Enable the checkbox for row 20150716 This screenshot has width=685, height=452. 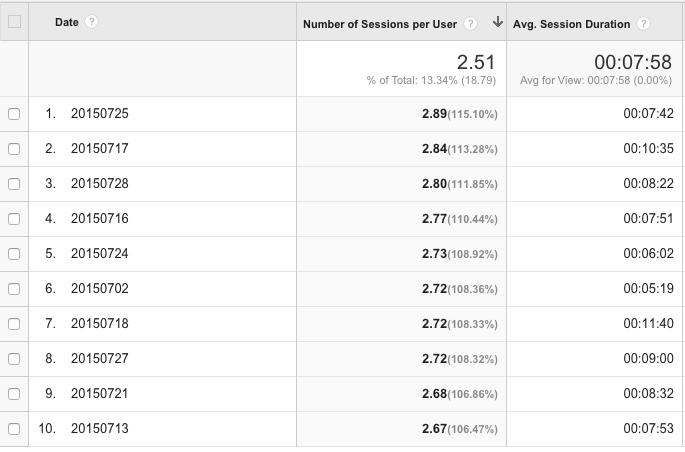pyautogui.click(x=14, y=219)
